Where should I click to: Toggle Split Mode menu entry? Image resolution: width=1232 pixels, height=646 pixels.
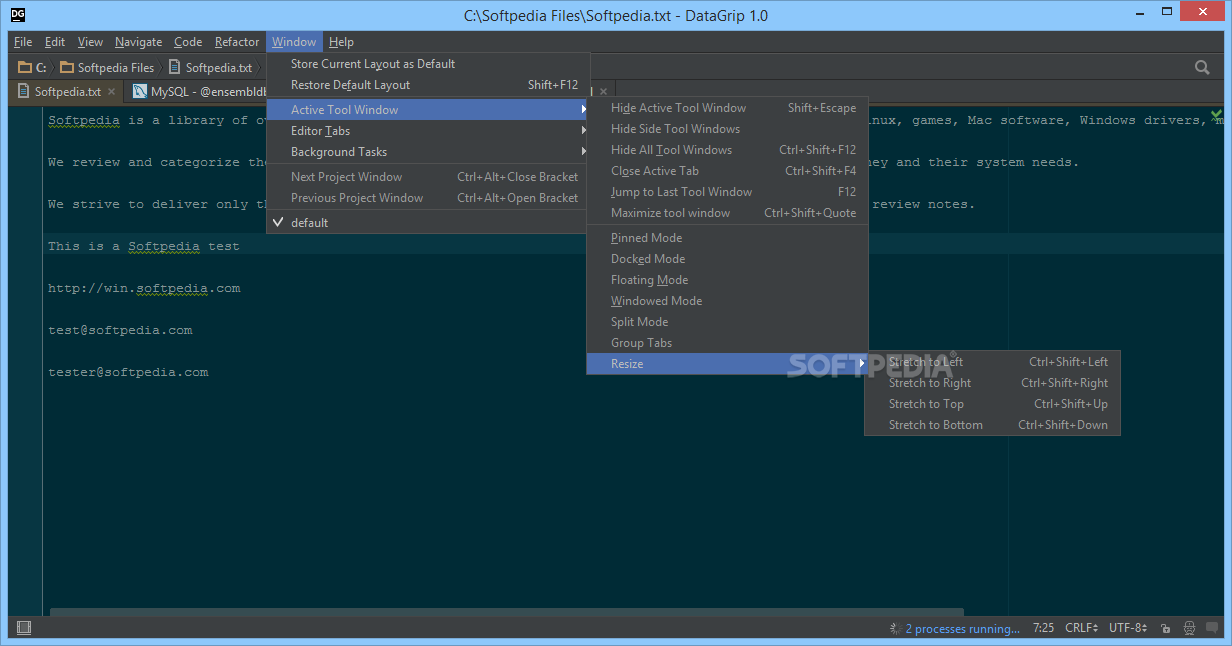(x=727, y=321)
